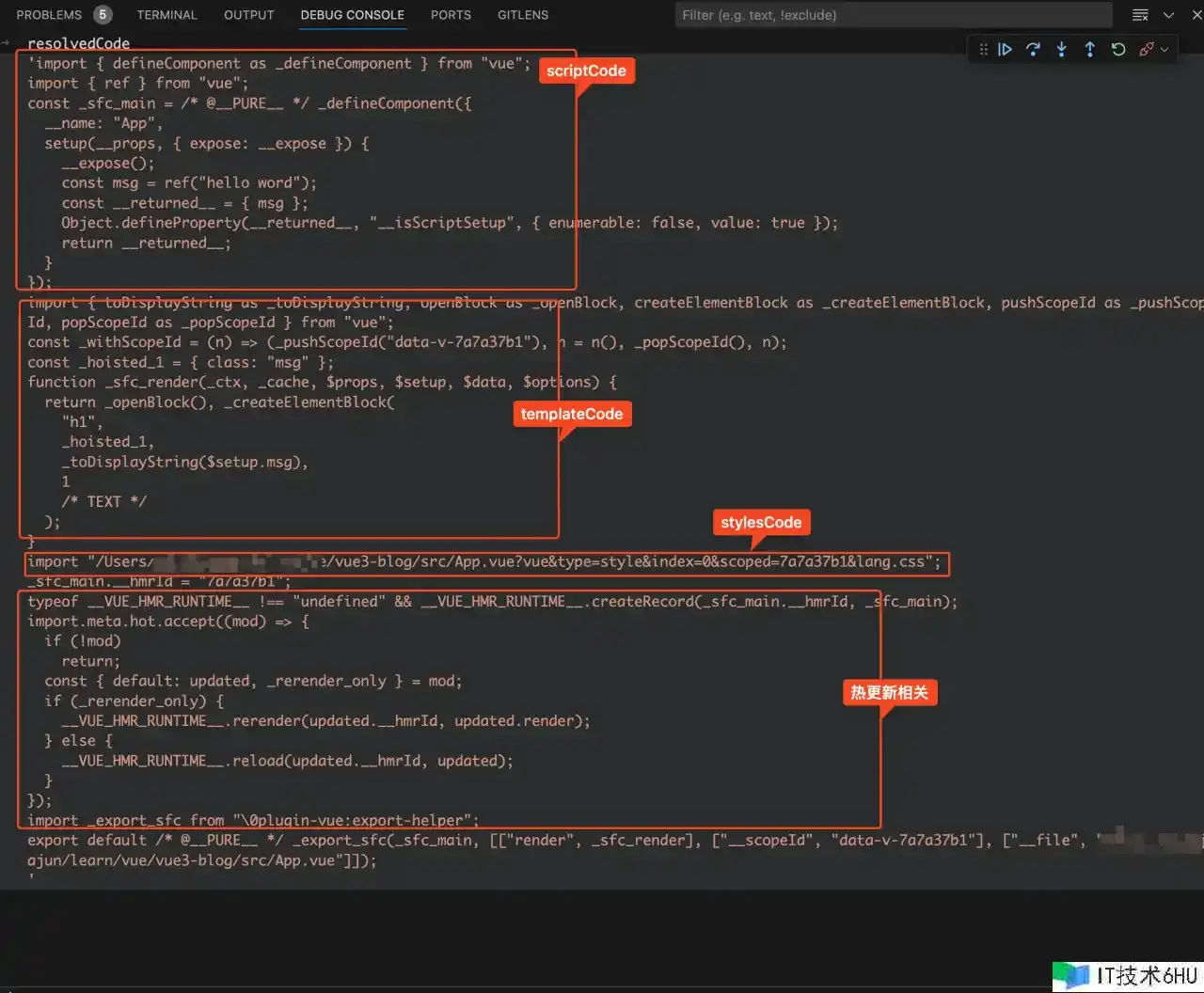Collapse the panel using the chevron

click(1168, 15)
